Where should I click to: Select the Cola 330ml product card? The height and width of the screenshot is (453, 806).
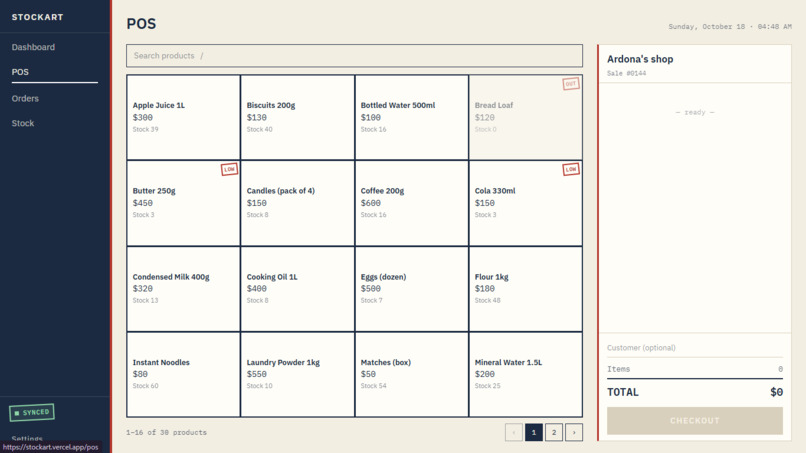[x=525, y=203]
